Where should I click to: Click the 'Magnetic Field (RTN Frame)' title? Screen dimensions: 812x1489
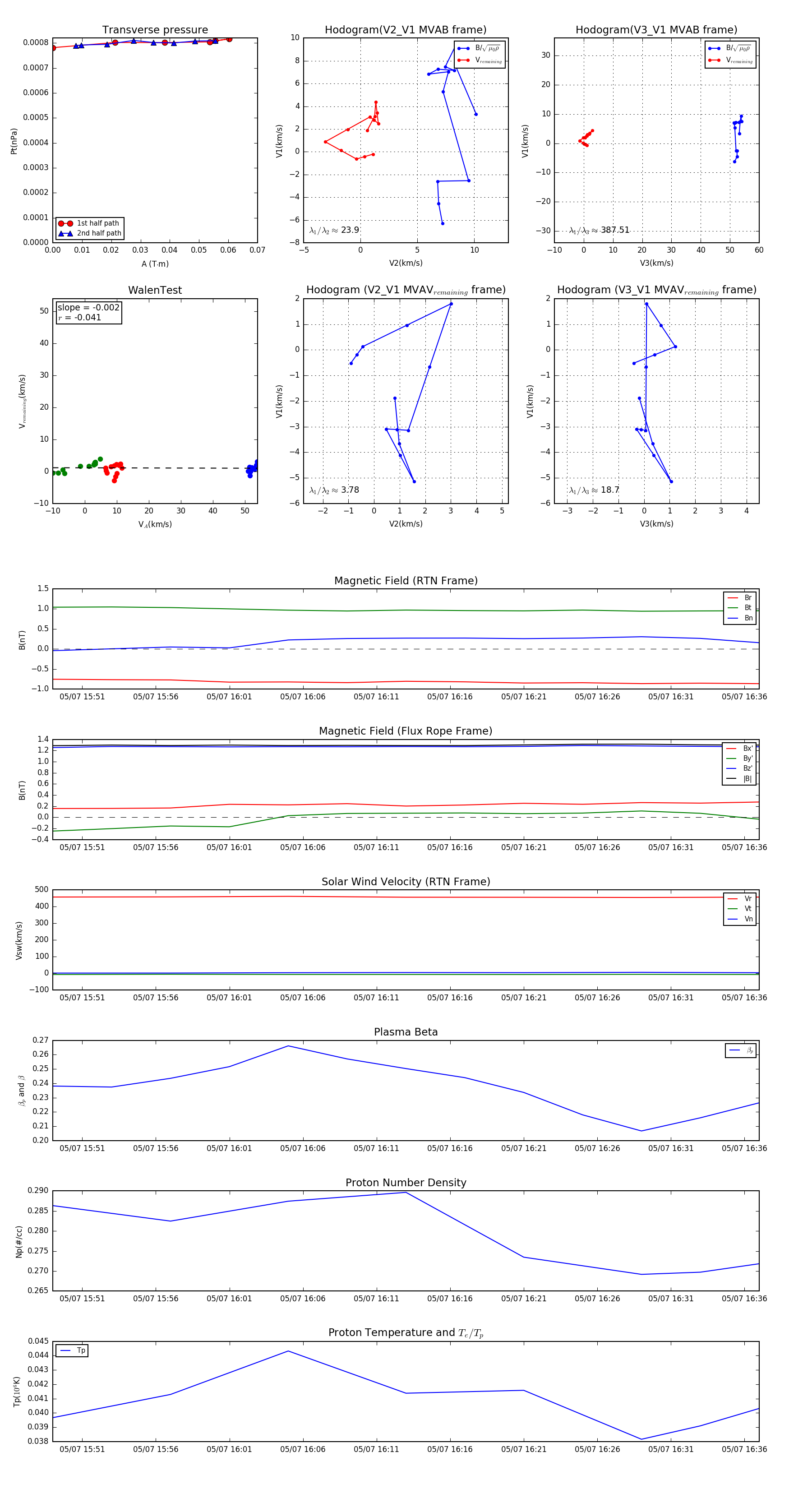tap(406, 581)
